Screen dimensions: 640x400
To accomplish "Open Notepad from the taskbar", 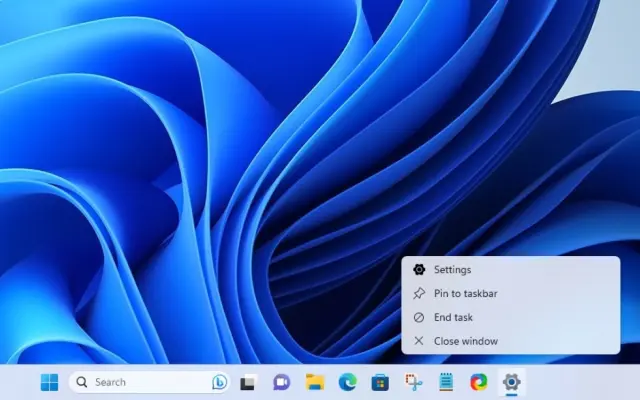I will (446, 382).
